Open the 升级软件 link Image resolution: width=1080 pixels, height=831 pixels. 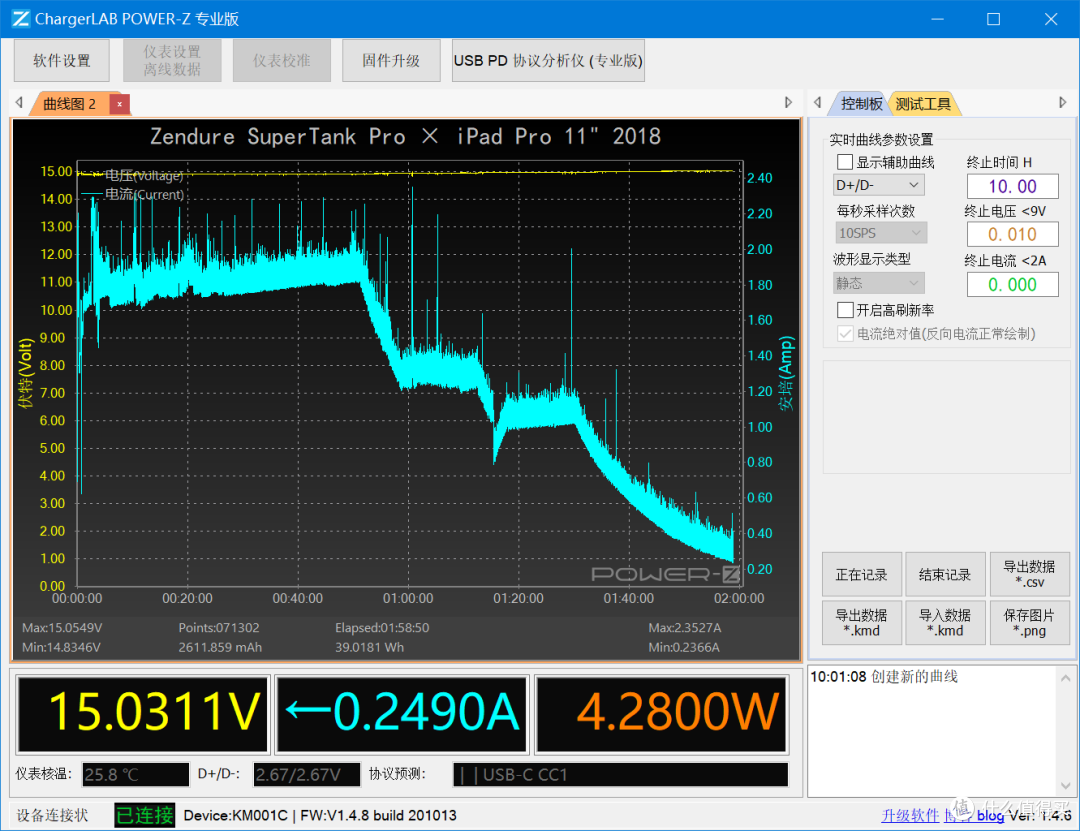pos(910,816)
